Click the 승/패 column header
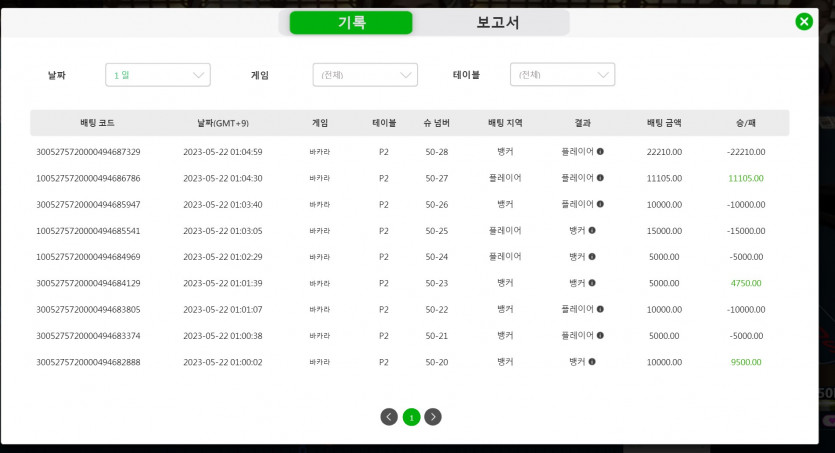 click(x=746, y=123)
